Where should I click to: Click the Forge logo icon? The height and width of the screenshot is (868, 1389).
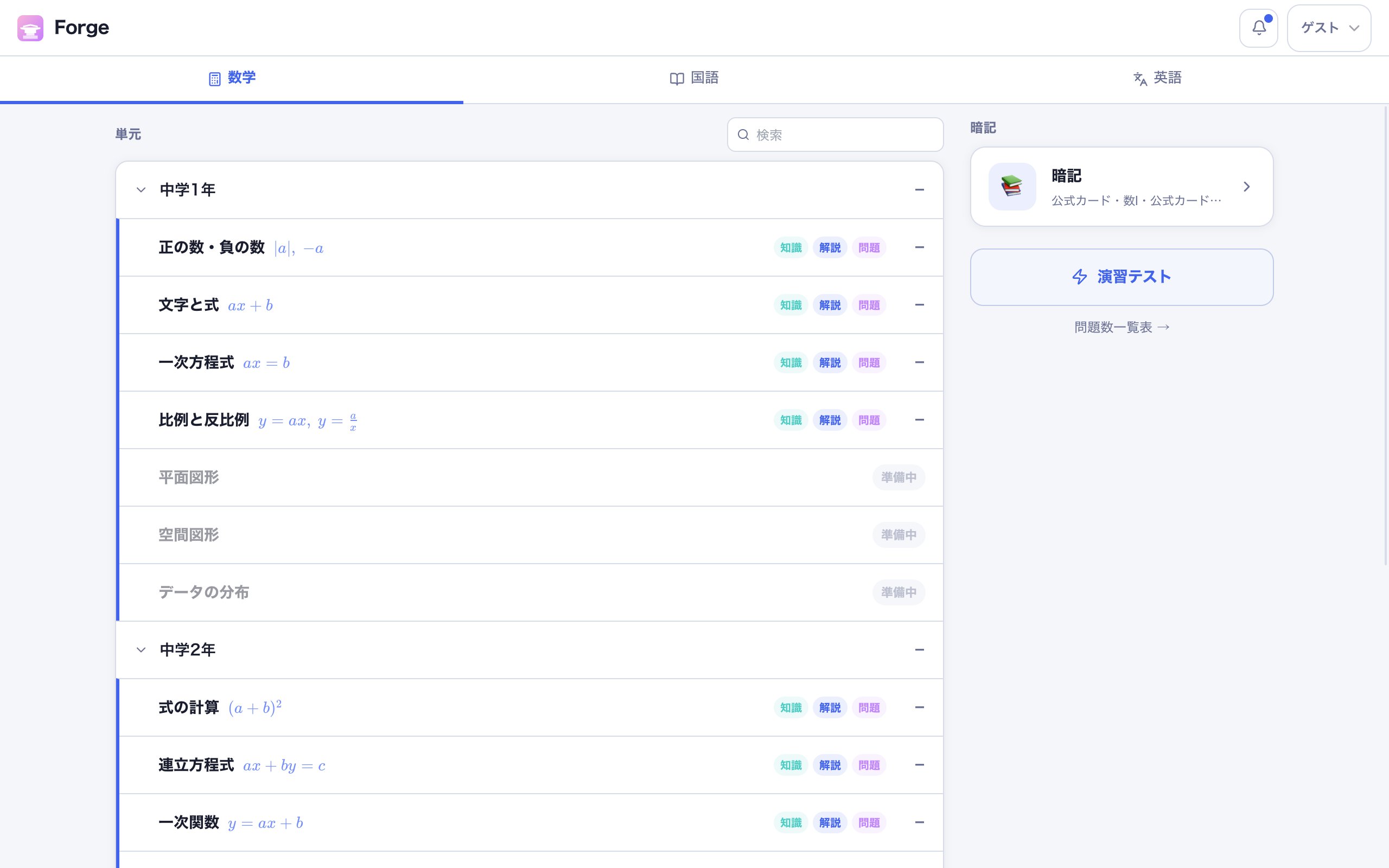point(30,28)
